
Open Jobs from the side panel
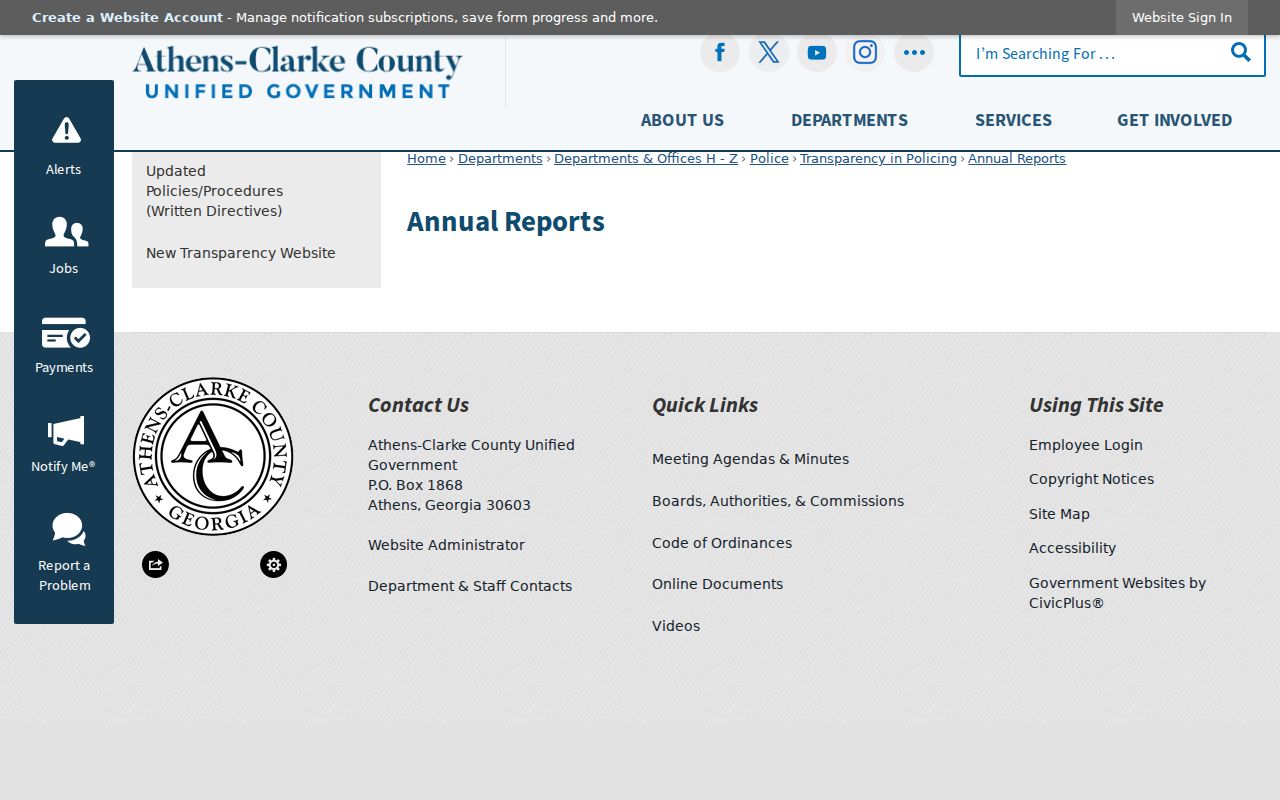64,245
